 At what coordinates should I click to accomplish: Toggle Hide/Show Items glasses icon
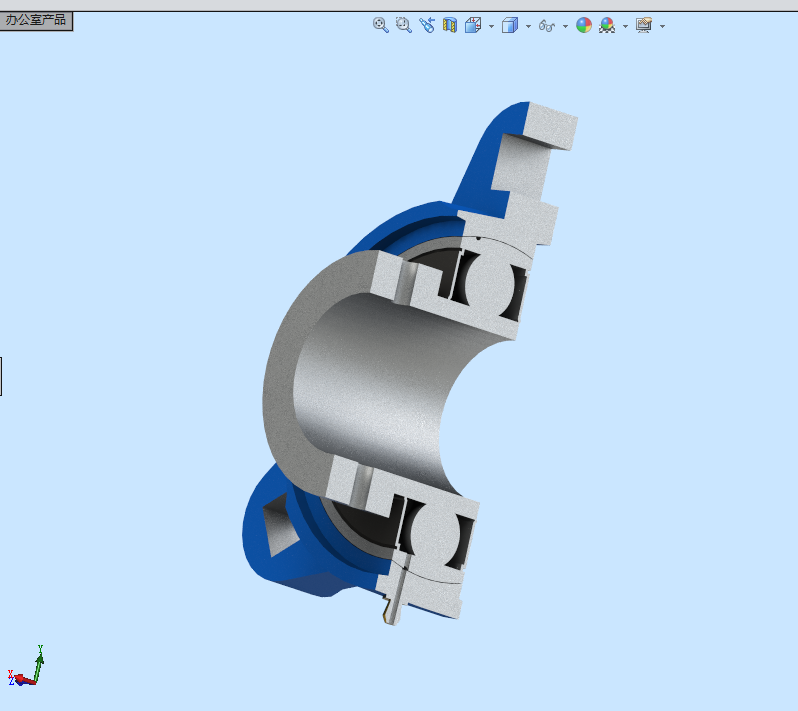coord(547,25)
